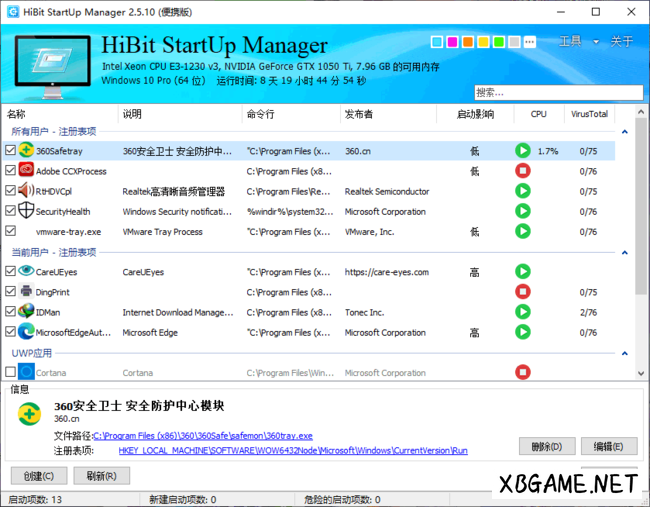The width and height of the screenshot is (650, 507).
Task: Click the IDMan app icon in list
Action: click(x=26, y=312)
